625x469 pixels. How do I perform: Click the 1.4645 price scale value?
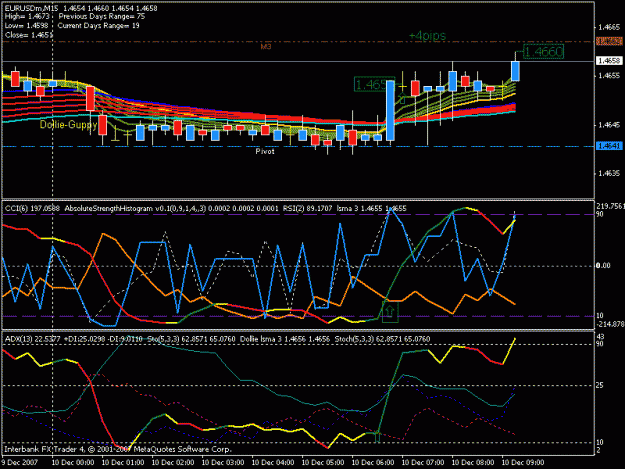[x=609, y=125]
